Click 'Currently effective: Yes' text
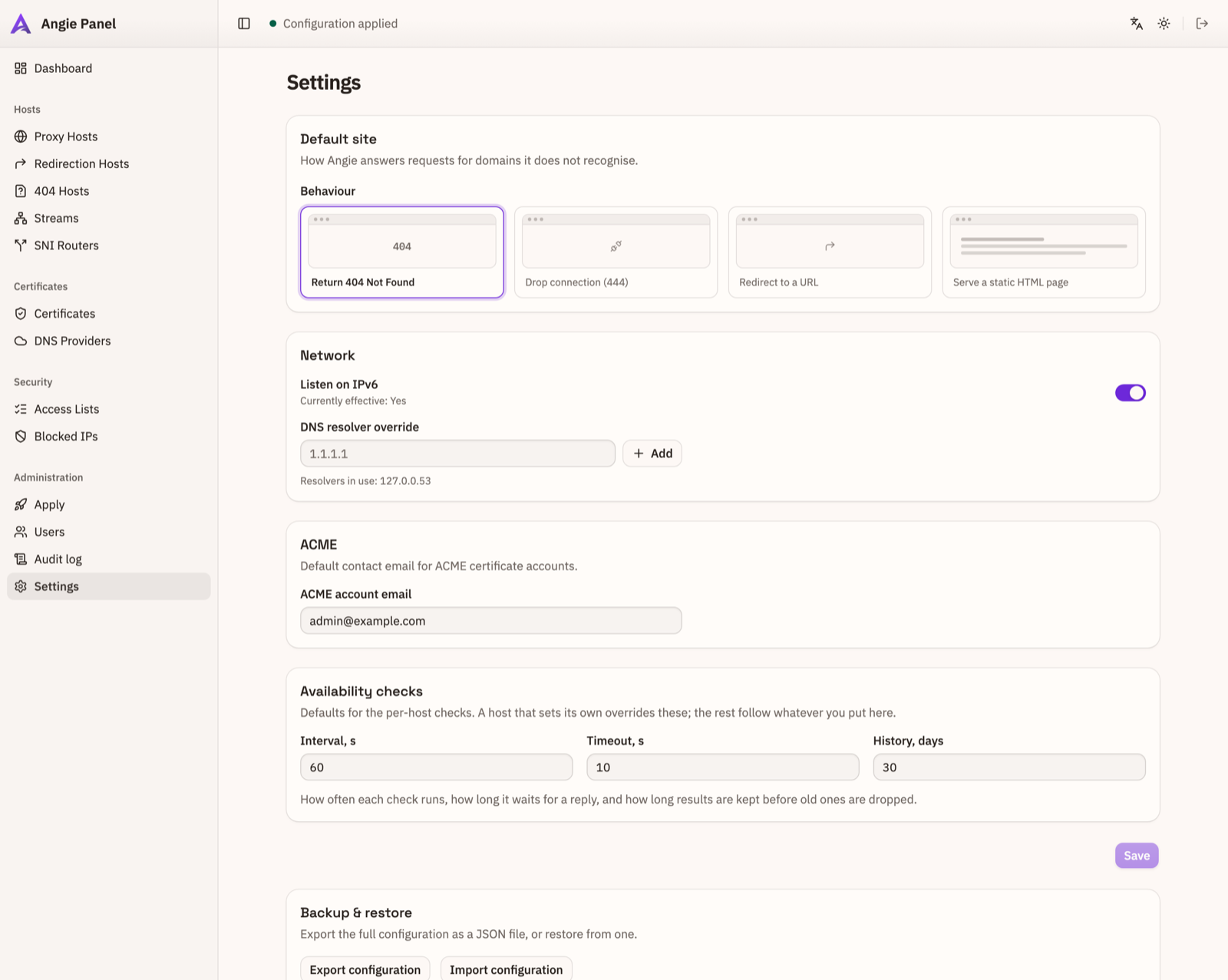Viewport: 1228px width, 980px height. coord(353,401)
